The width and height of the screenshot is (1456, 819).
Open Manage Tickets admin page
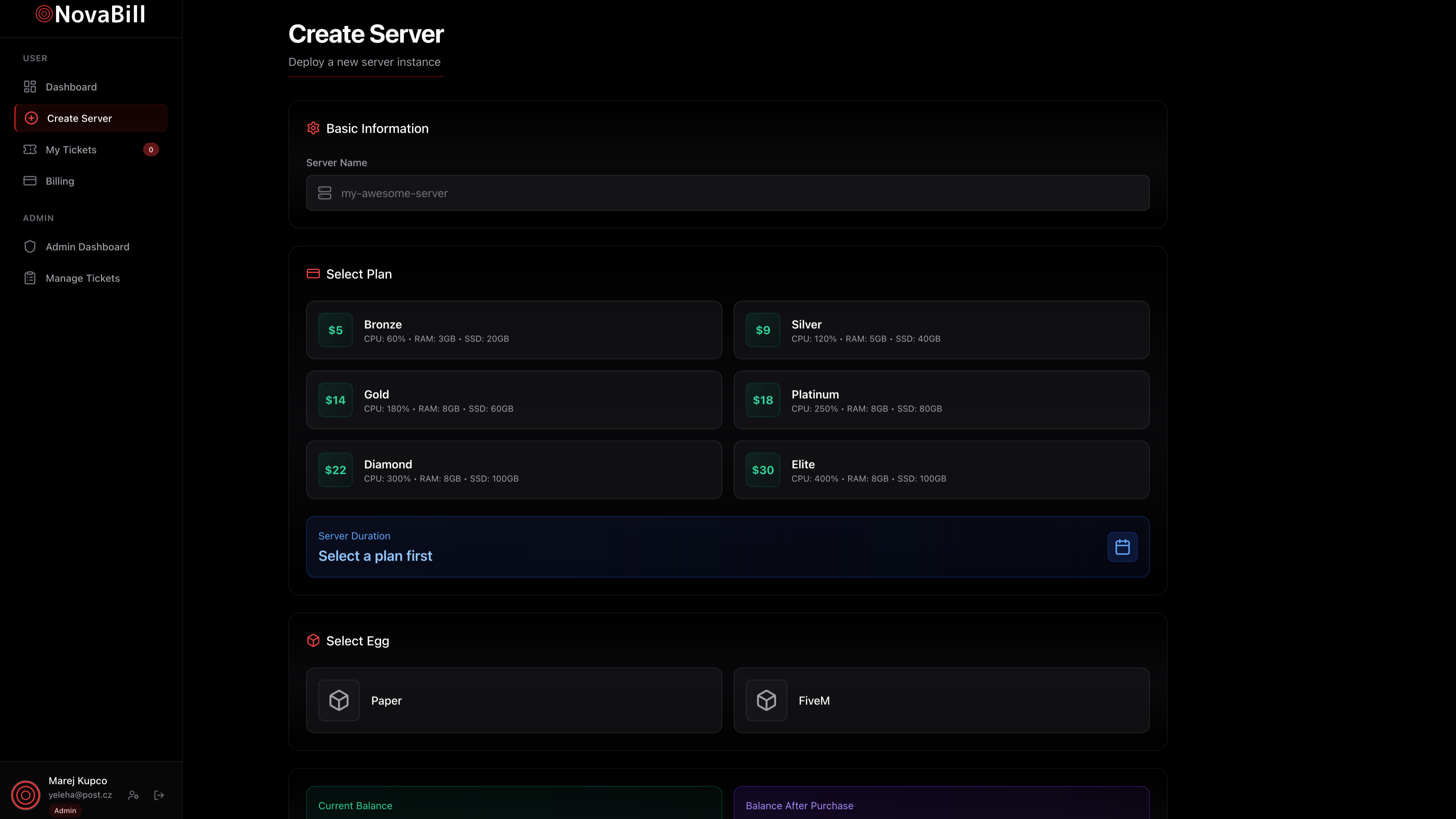point(82,278)
